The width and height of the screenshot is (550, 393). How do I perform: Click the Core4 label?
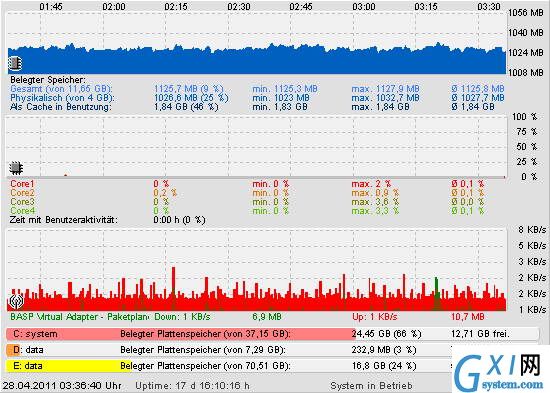coord(22,211)
